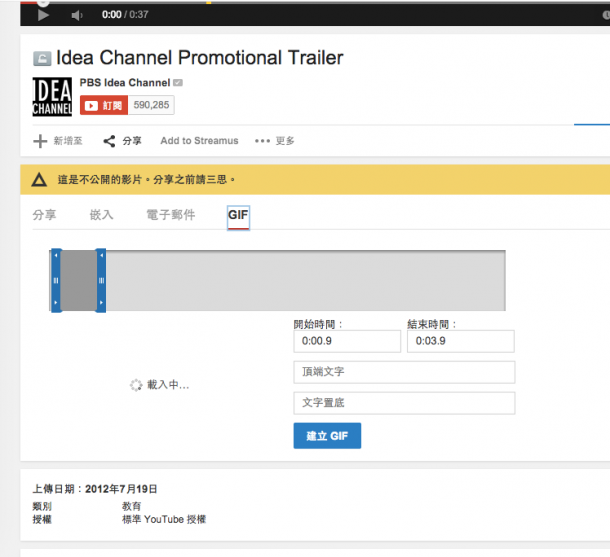Play the video with the play button
Viewport: 610px width, 557px height.
43,15
